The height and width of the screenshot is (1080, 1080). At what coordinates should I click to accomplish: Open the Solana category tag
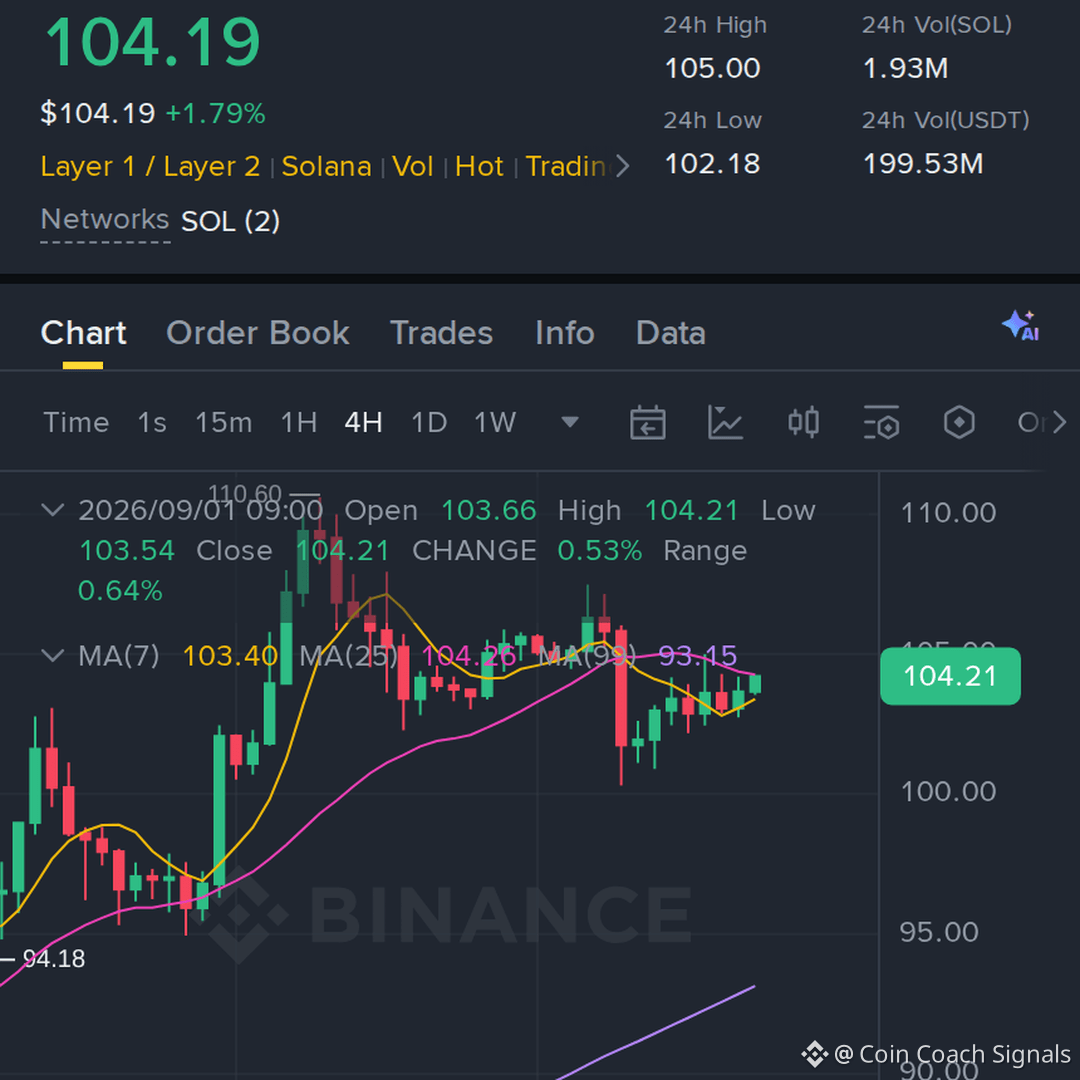(x=326, y=167)
